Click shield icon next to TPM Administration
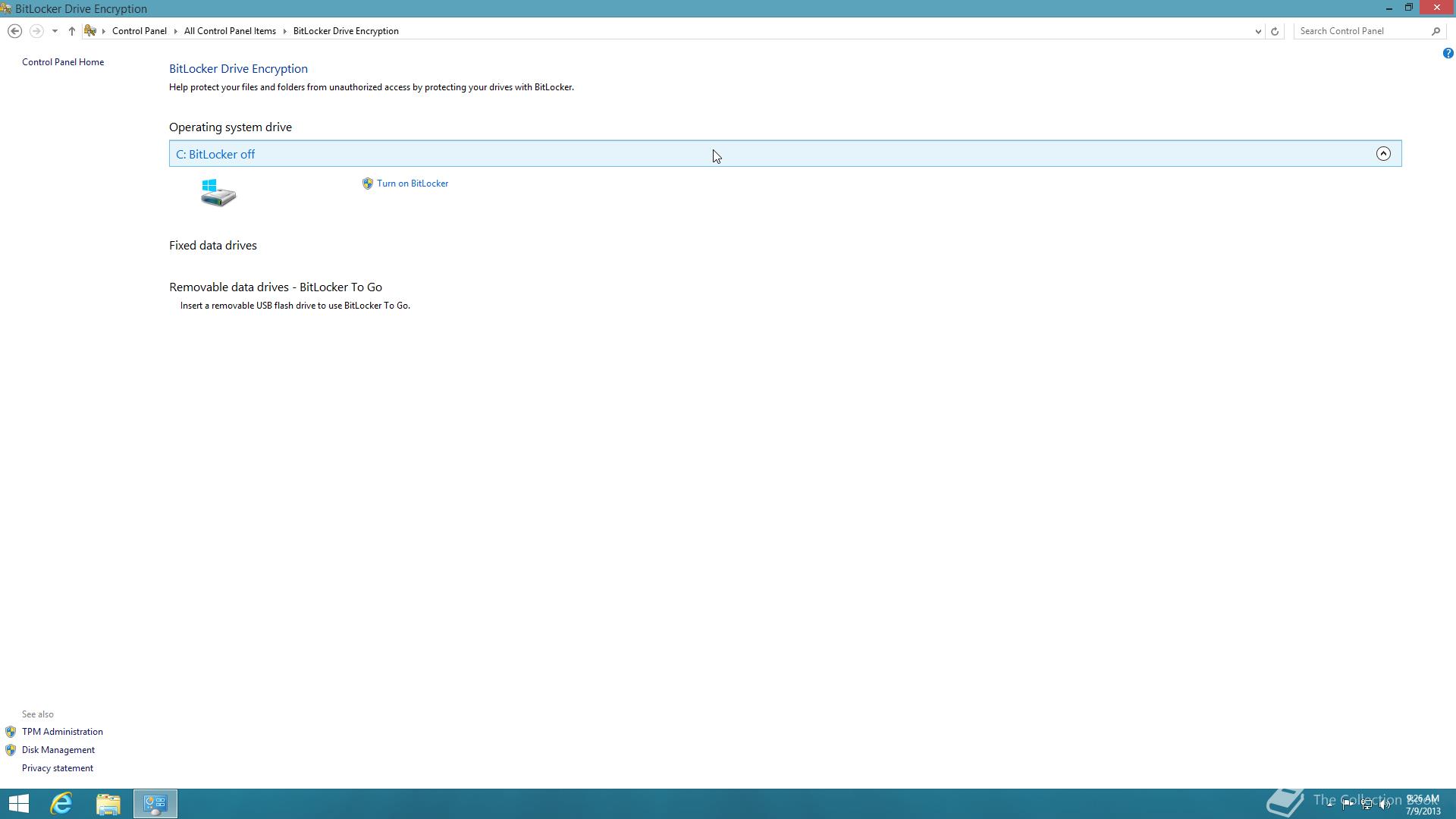Screen dimensions: 1456x819 (11, 732)
